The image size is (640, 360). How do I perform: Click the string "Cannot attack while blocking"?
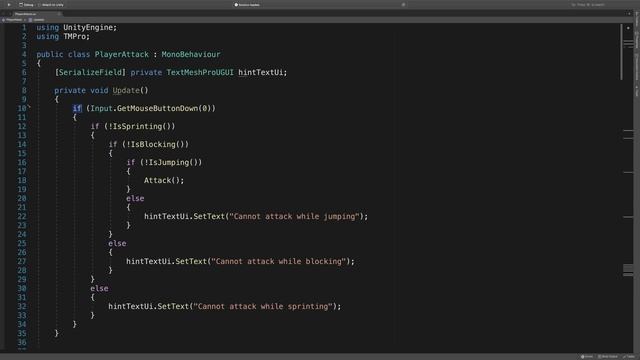278,261
